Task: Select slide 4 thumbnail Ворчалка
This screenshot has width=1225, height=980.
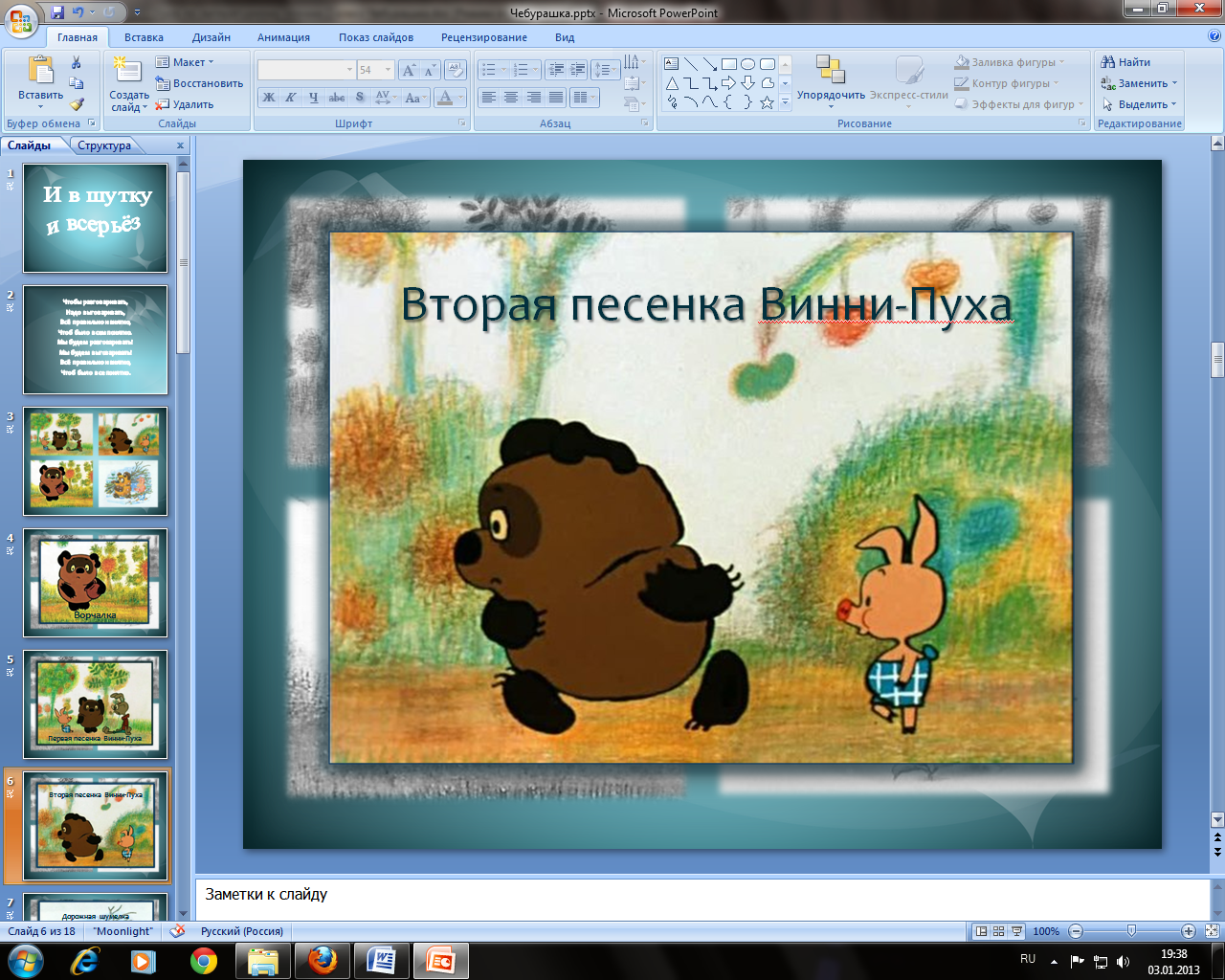Action: tap(96, 583)
